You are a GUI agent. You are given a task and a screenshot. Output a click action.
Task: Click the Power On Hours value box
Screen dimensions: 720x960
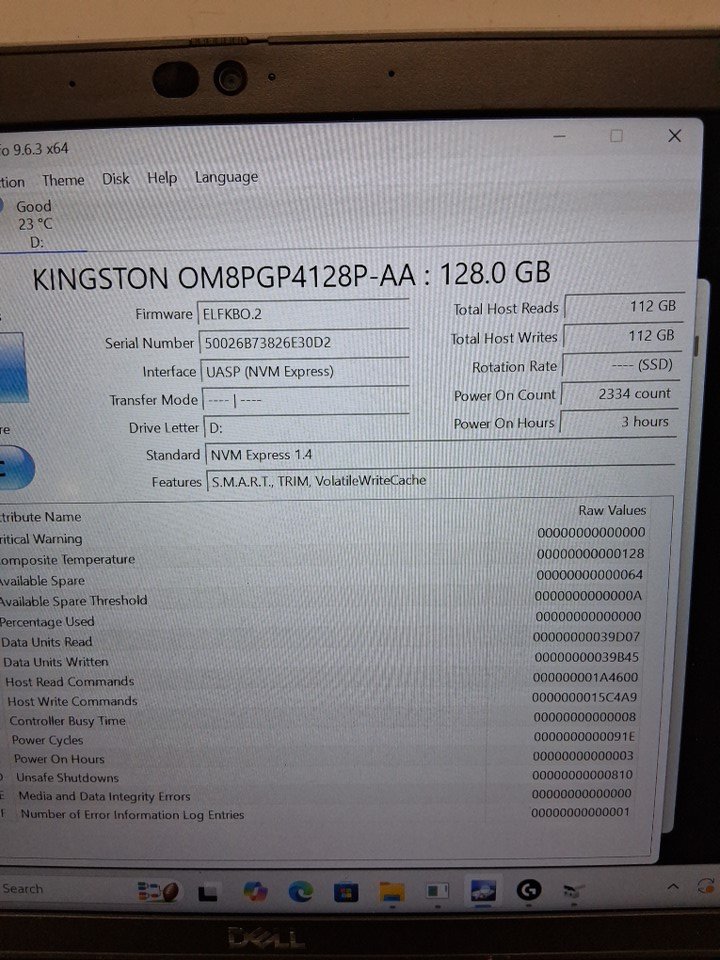(620, 422)
